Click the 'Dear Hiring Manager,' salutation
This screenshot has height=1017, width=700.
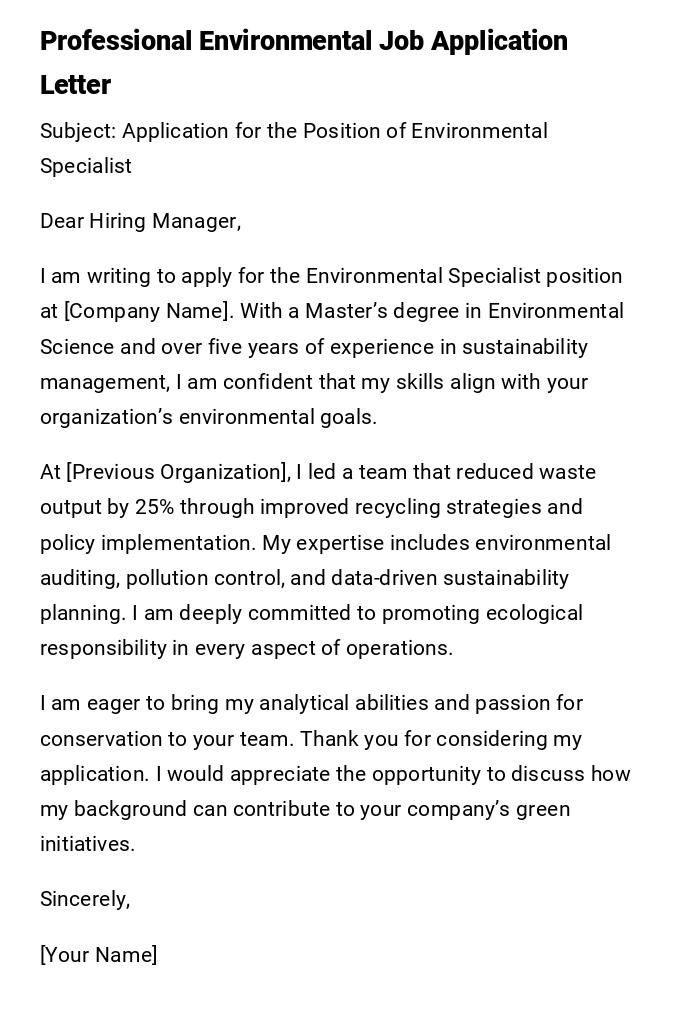(140, 221)
